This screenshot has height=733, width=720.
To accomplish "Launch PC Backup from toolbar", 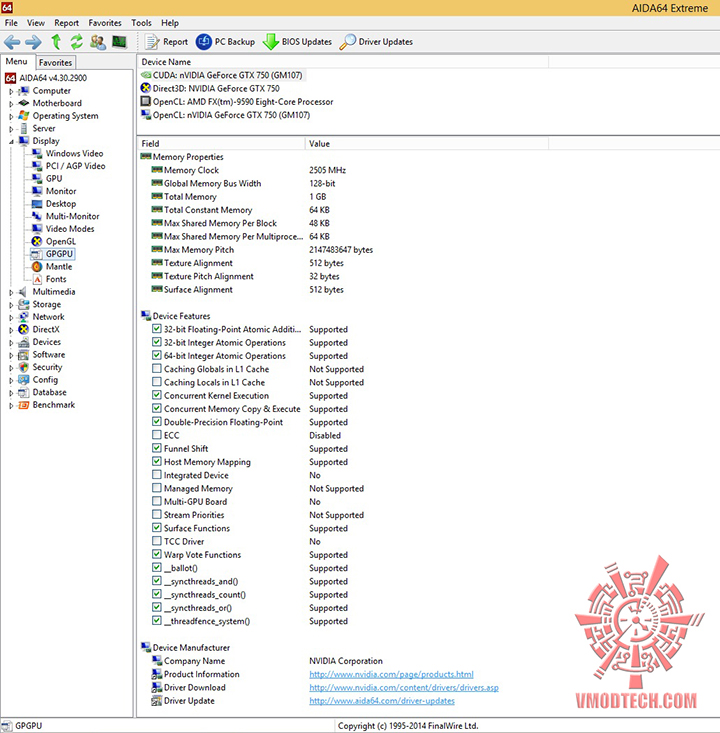I will (x=225, y=42).
